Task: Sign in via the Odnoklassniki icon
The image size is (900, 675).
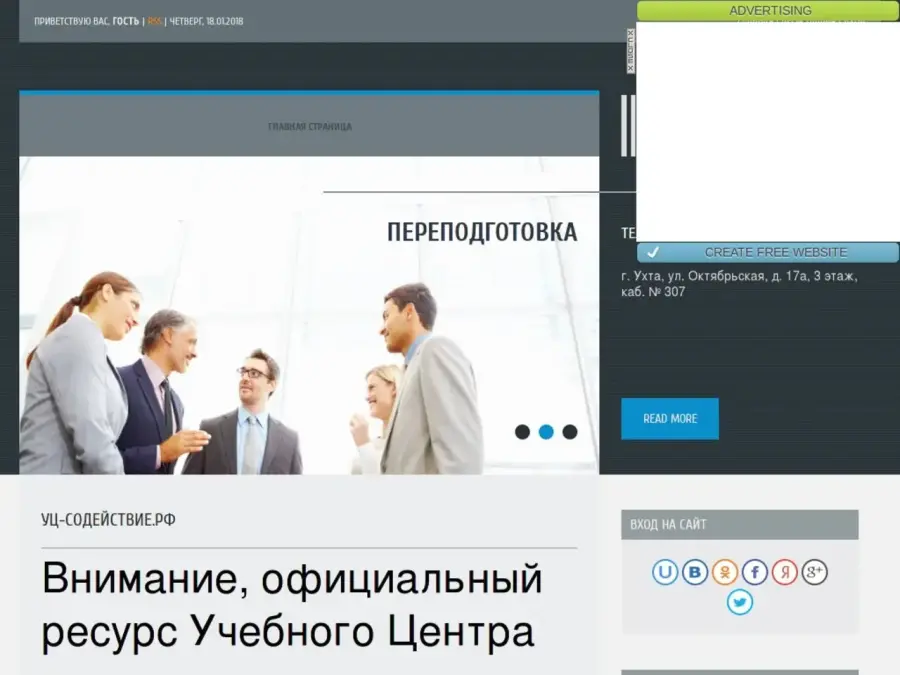Action: pyautogui.click(x=725, y=572)
